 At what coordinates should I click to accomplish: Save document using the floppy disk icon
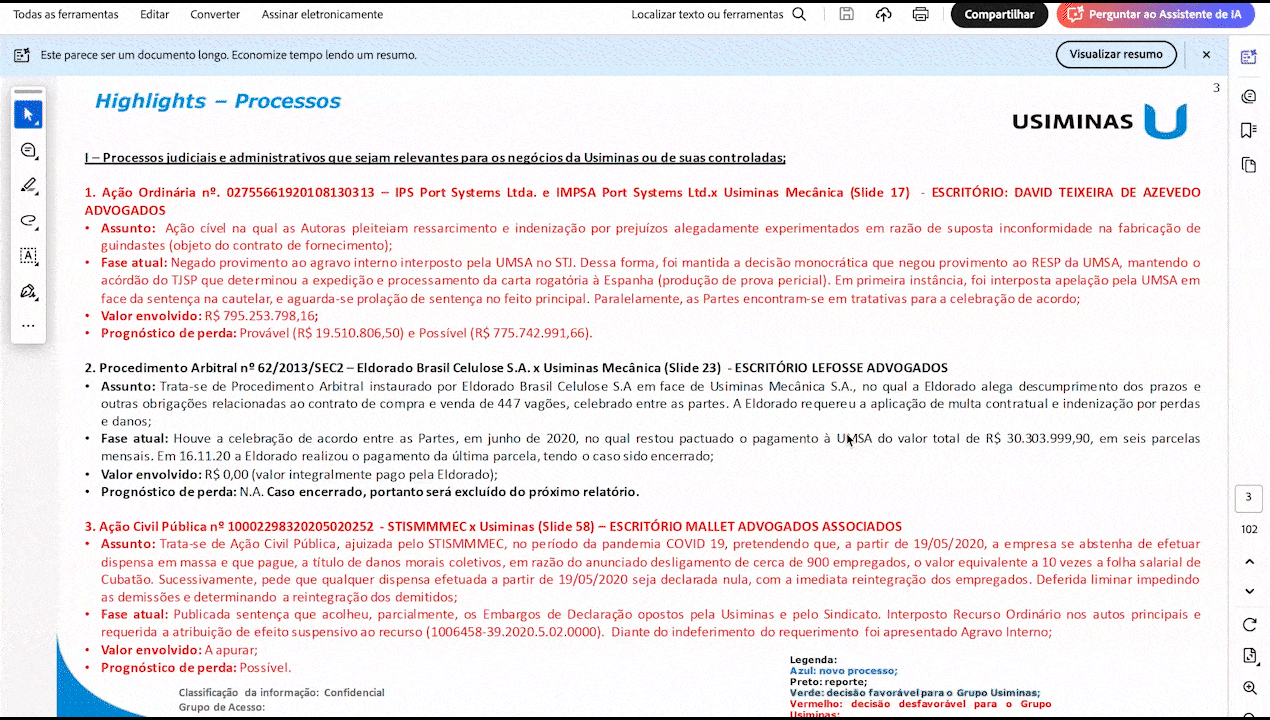point(847,15)
